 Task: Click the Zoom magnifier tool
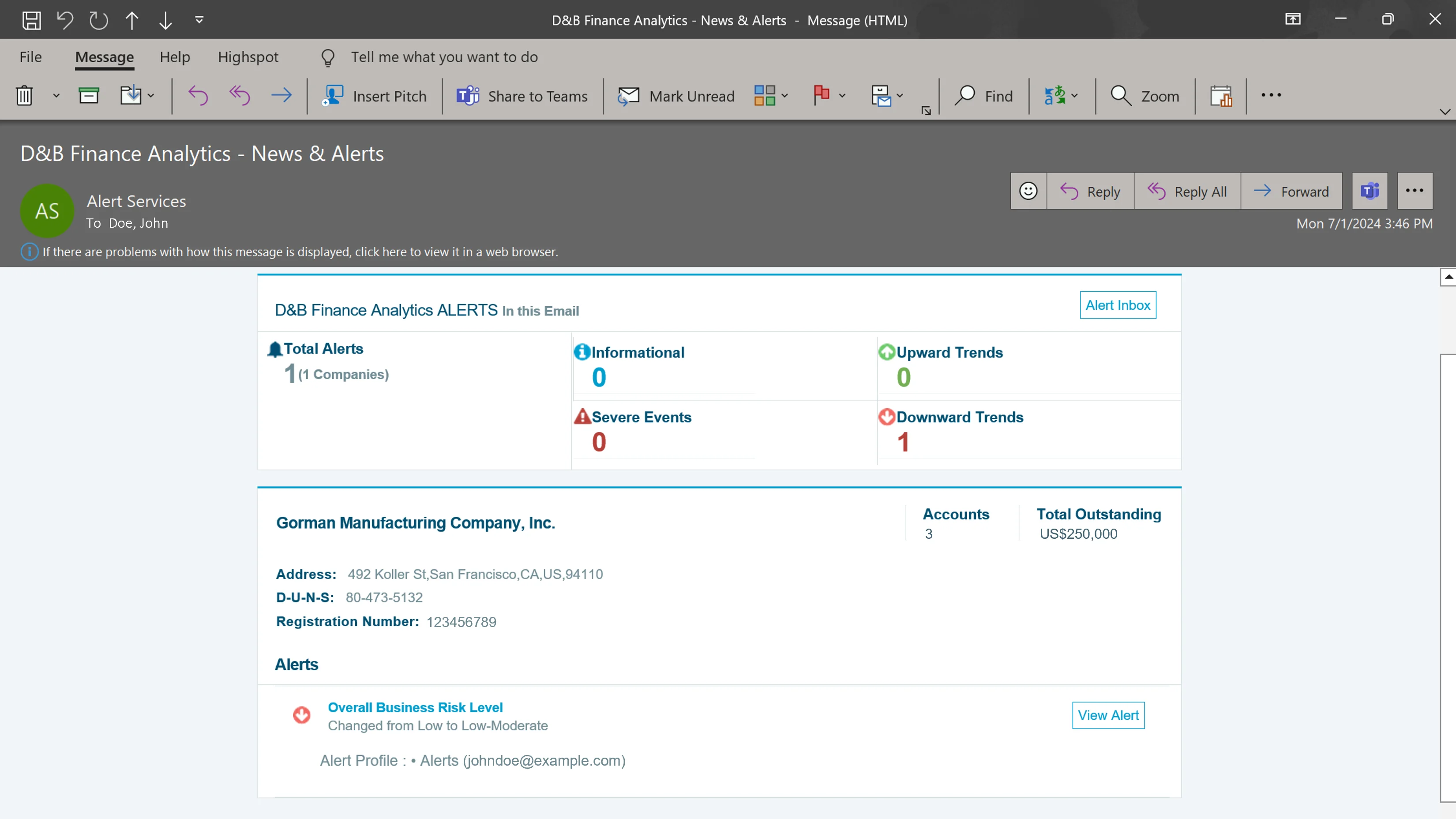coord(1145,96)
